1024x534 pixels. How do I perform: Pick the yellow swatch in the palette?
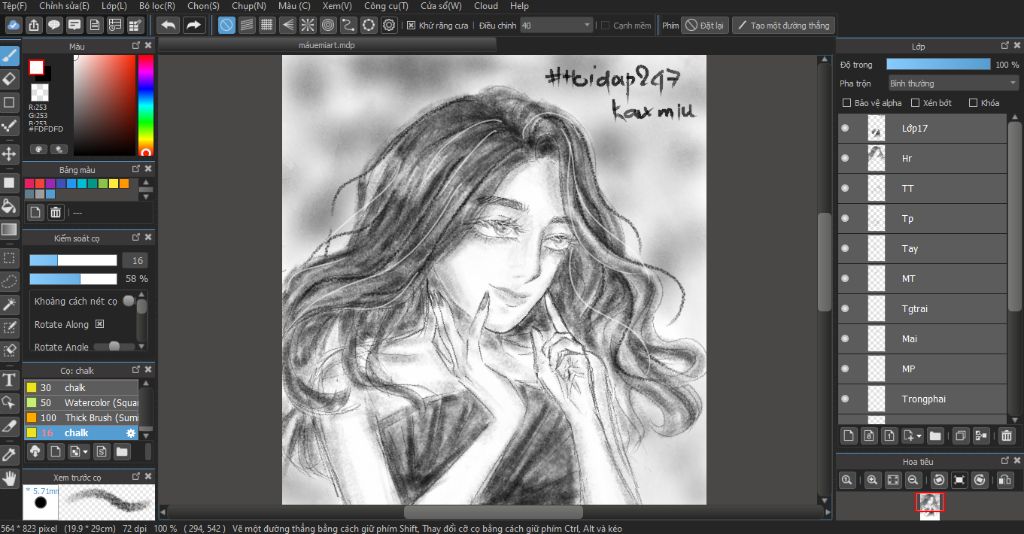[113, 183]
